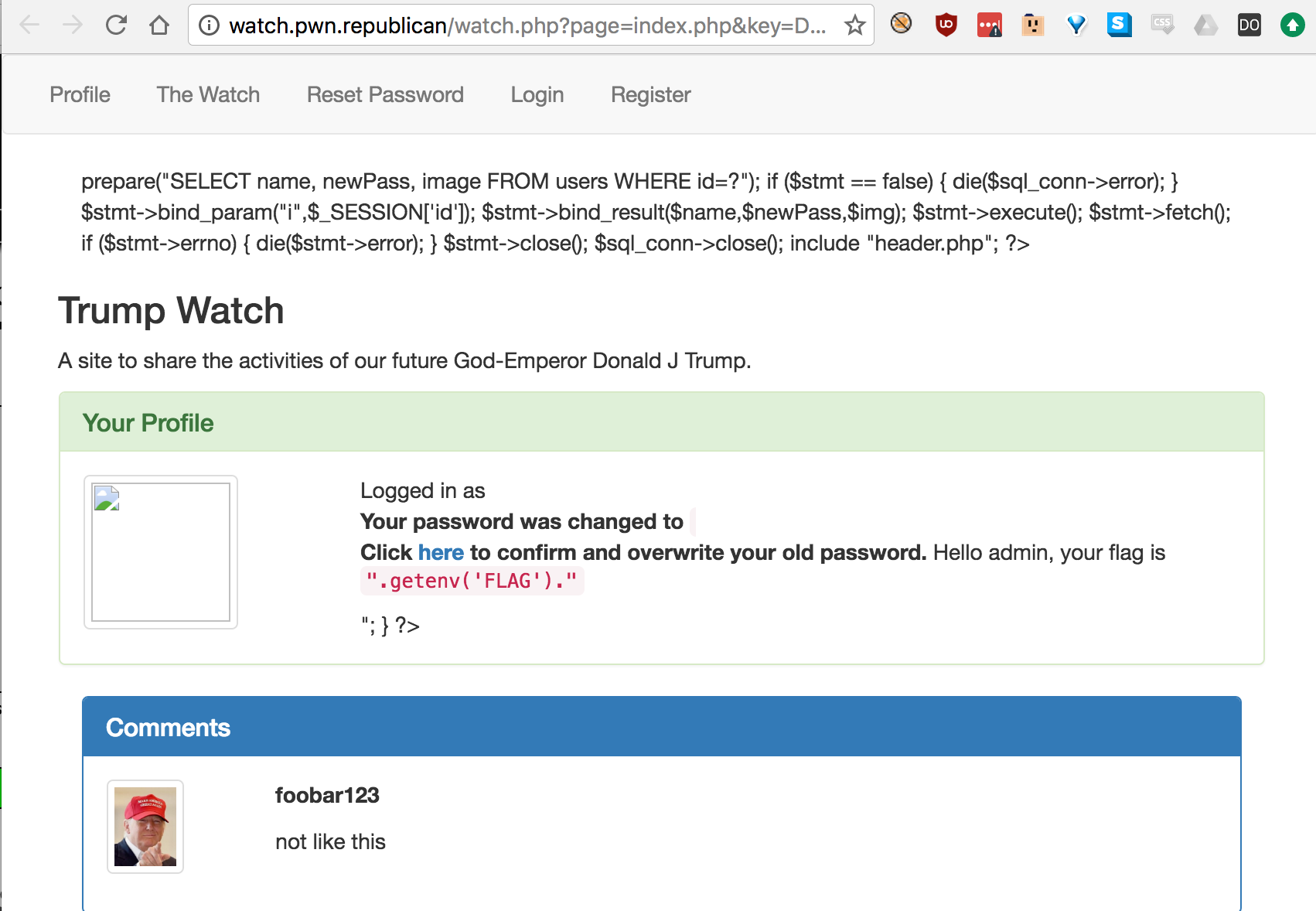Open the Google Drive extension icon
Image resolution: width=1316 pixels, height=911 pixels.
[x=1205, y=26]
